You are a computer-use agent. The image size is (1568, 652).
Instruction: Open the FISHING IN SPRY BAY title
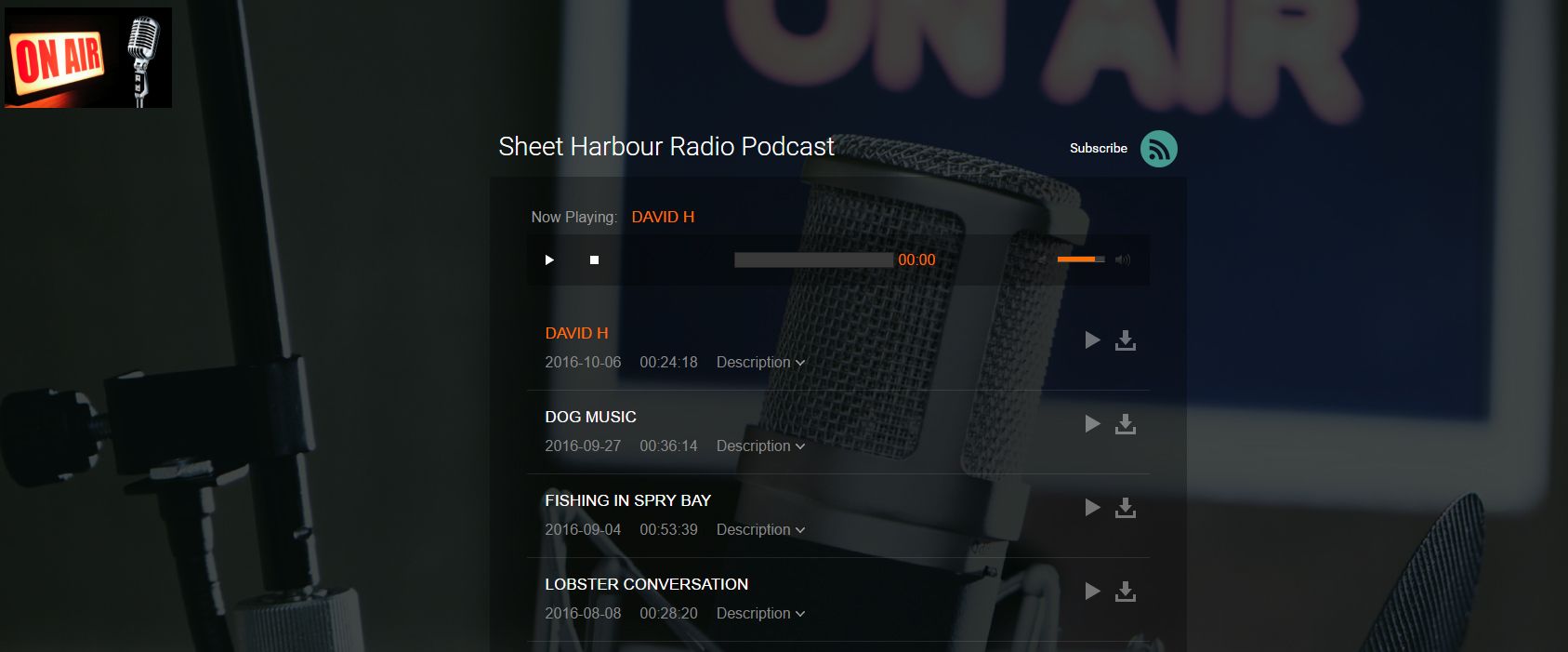[627, 500]
